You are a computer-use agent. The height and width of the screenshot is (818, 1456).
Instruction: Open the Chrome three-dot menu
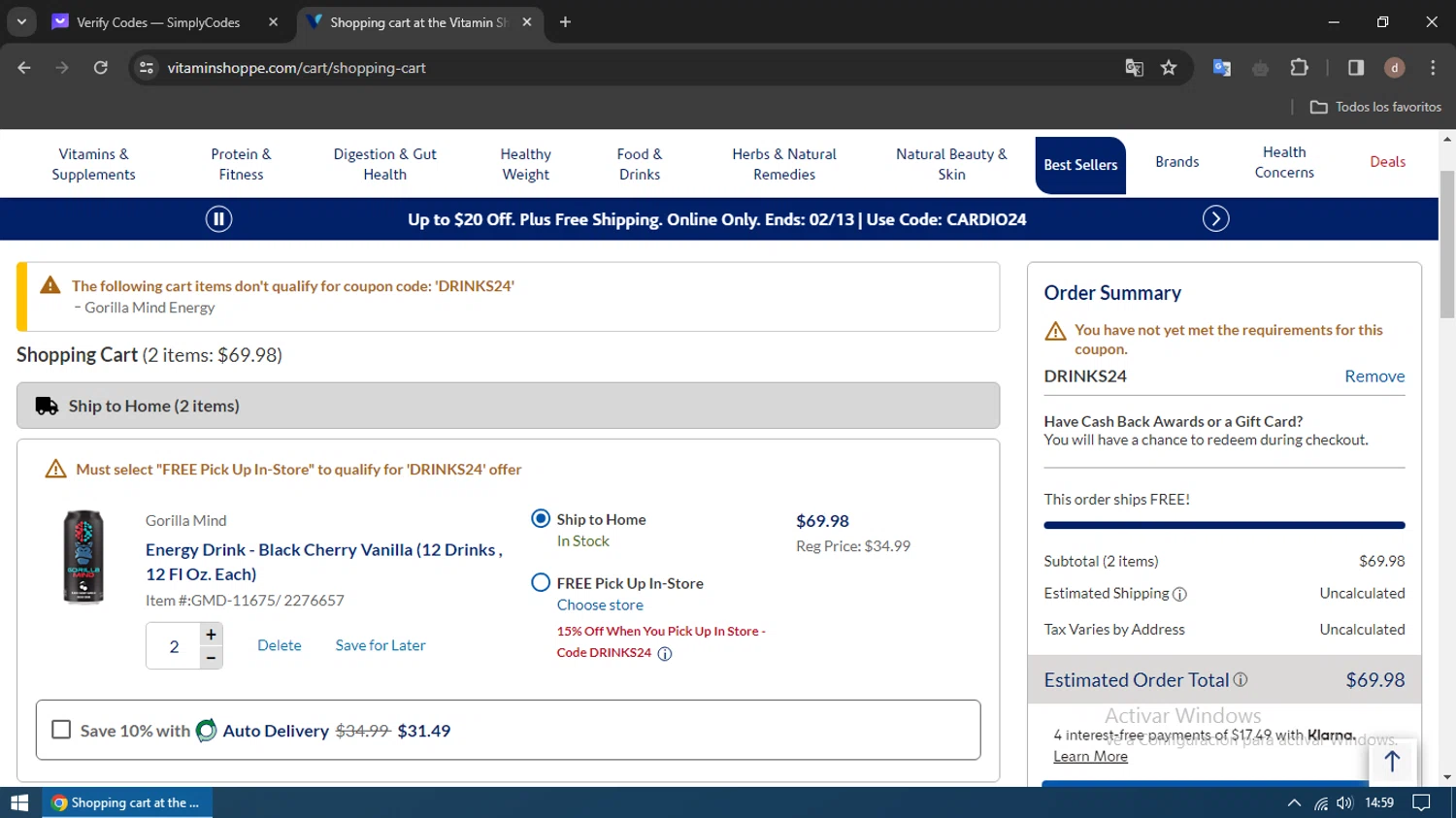[1433, 68]
